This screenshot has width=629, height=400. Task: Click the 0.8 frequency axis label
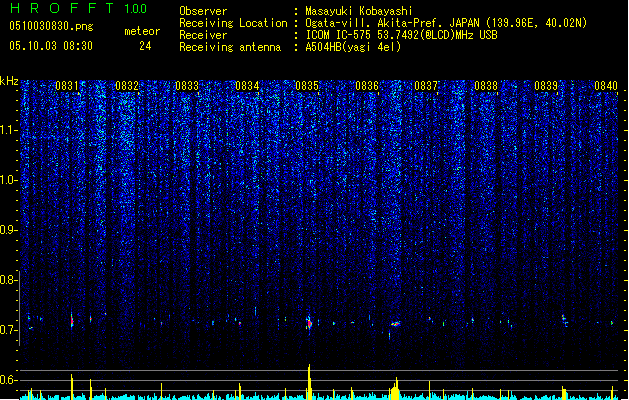tap(8, 280)
